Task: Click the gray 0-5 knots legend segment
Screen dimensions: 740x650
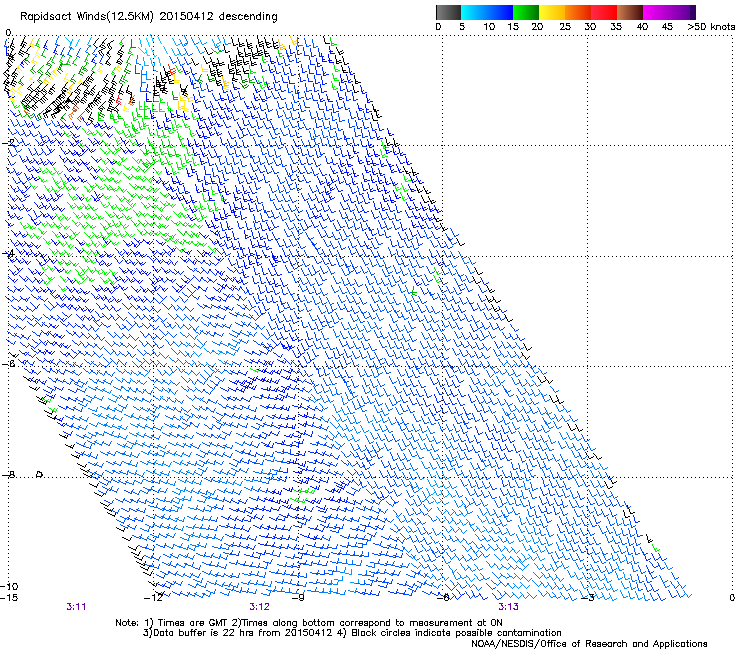Action: click(x=448, y=12)
